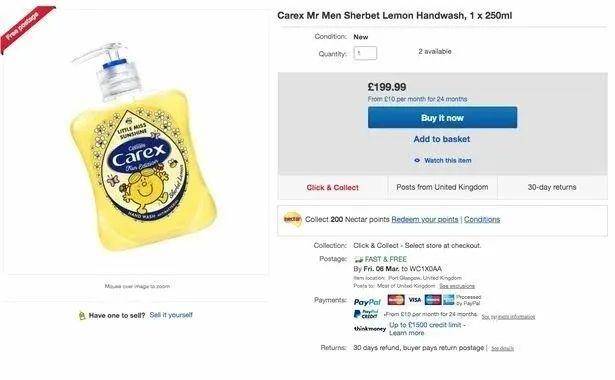Select the 30-day returns tab
Screen dimensions: 615x380
(x=552, y=187)
